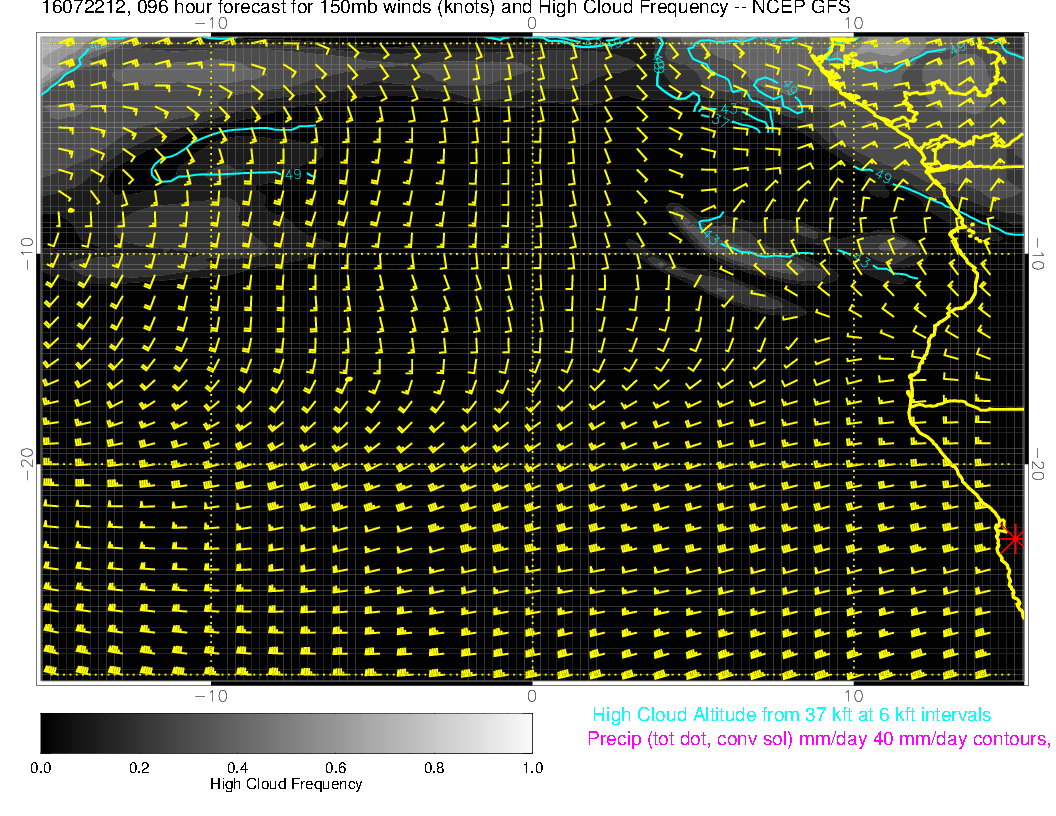Click the cyan 'High Cloud Altitude' legend text
The height and width of the screenshot is (816, 1056).
791,715
